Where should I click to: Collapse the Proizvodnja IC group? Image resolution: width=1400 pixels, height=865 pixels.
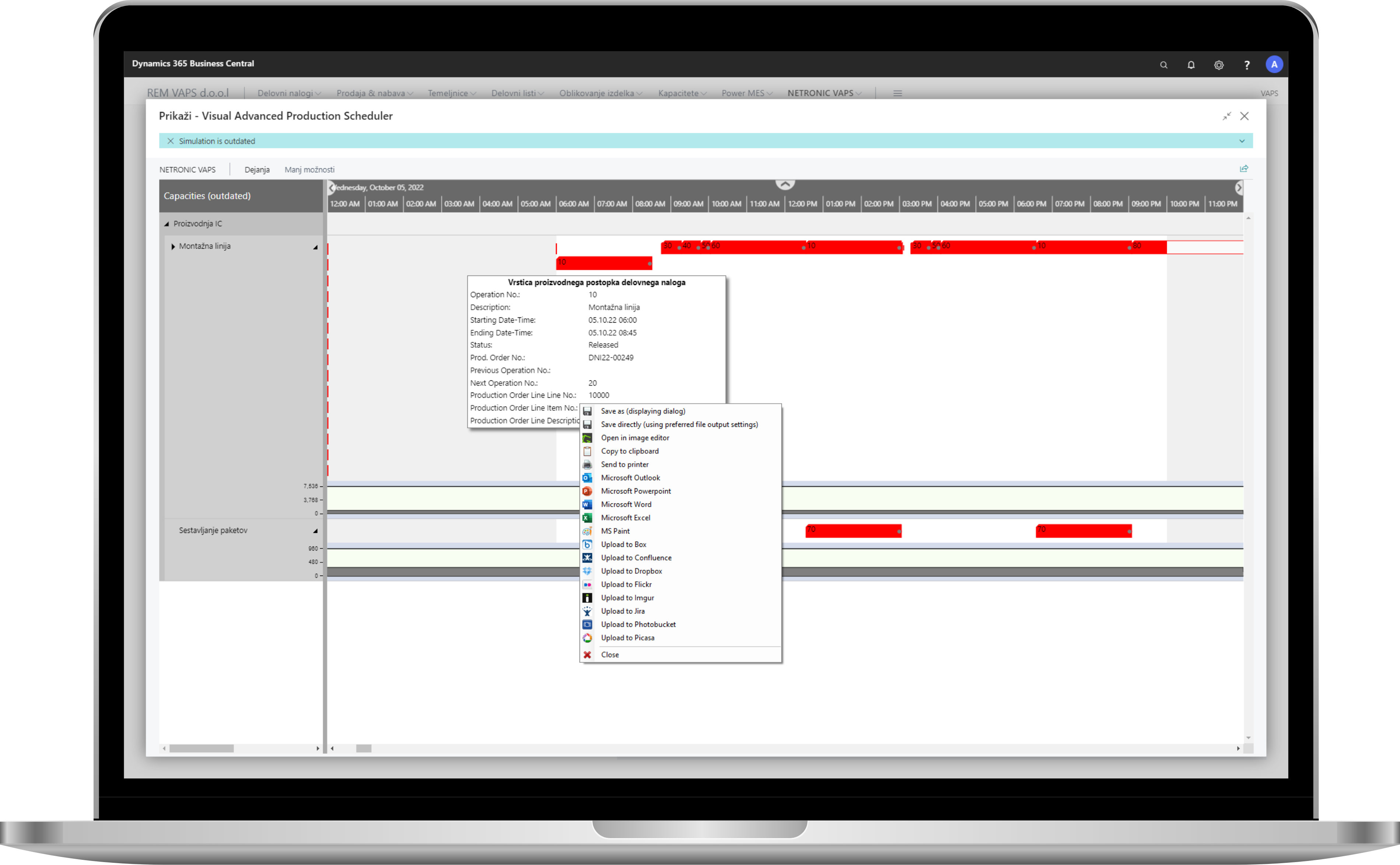click(x=167, y=224)
